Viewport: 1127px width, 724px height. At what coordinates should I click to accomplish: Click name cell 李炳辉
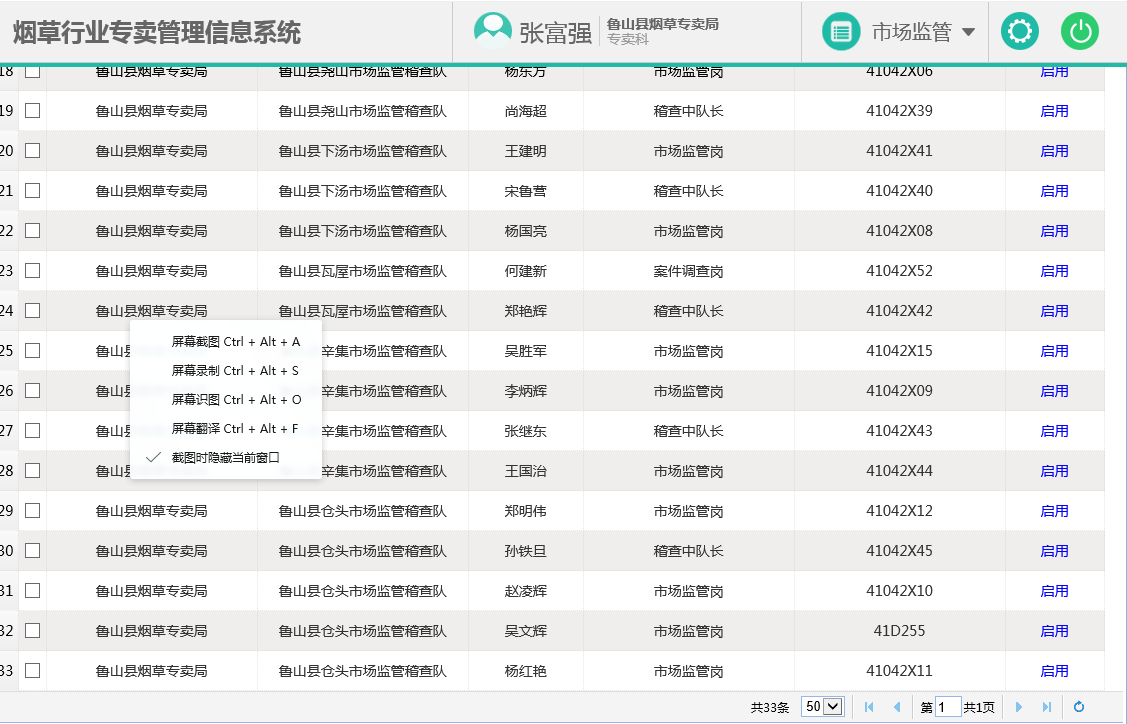(x=525, y=391)
